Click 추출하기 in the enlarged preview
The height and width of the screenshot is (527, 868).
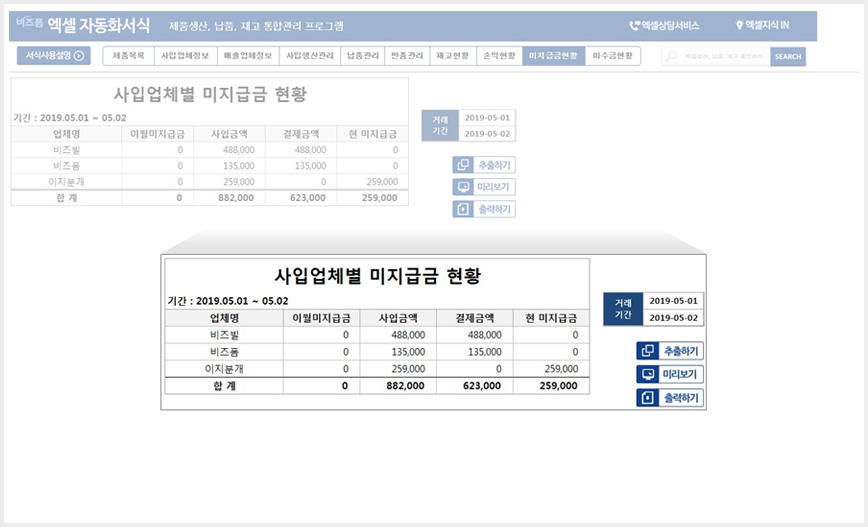(x=670, y=351)
